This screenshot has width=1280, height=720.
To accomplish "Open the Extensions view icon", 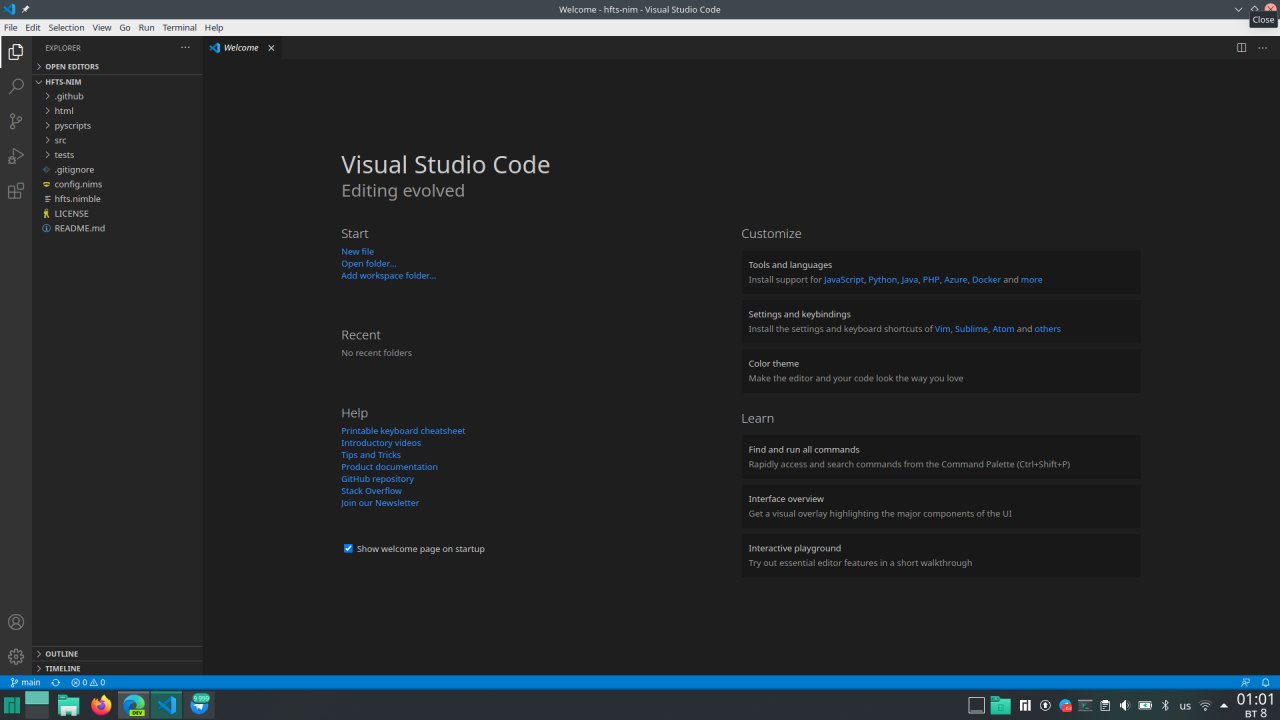I will pyautogui.click(x=16, y=191).
